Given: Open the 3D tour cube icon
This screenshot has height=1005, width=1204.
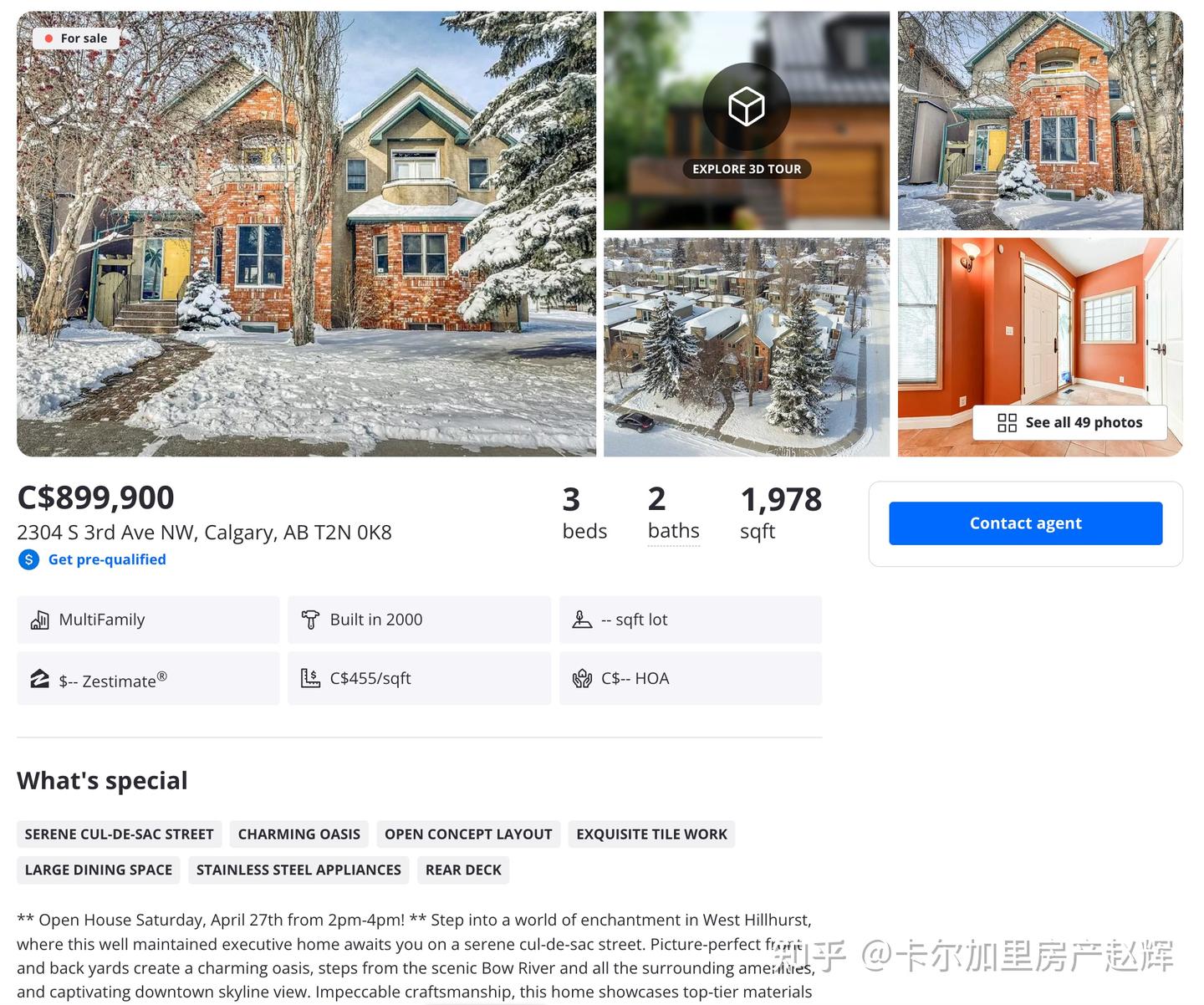Looking at the screenshot, I should [x=747, y=107].
